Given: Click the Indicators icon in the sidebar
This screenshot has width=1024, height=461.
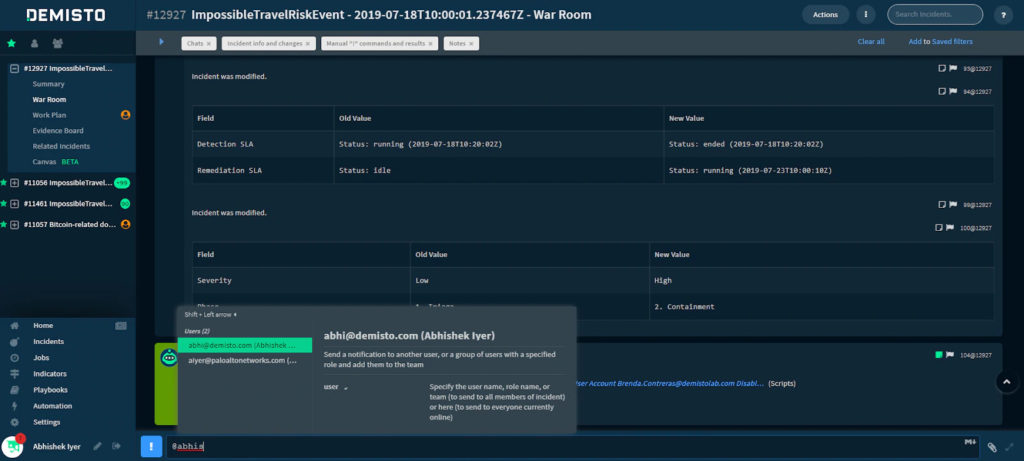Looking at the screenshot, I should coord(14,374).
